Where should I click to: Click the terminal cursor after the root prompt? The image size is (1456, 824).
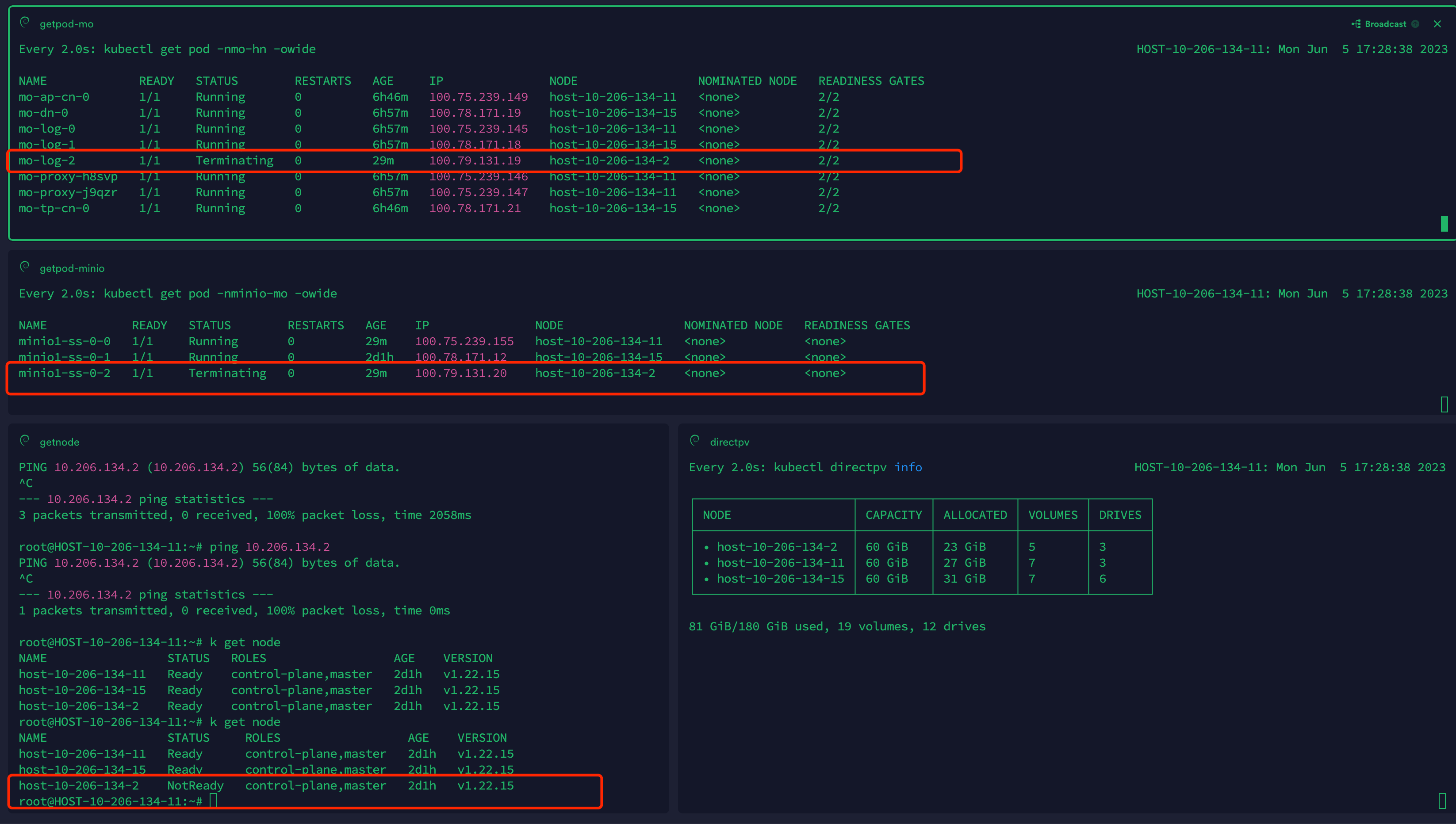click(213, 800)
